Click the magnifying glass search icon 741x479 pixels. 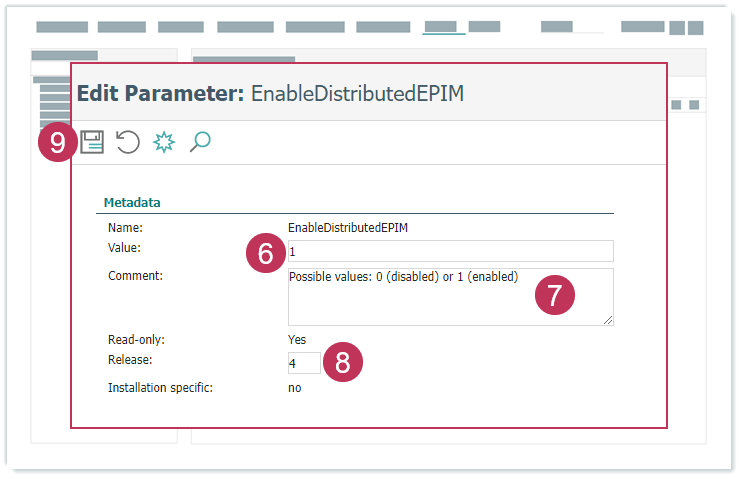click(x=200, y=142)
